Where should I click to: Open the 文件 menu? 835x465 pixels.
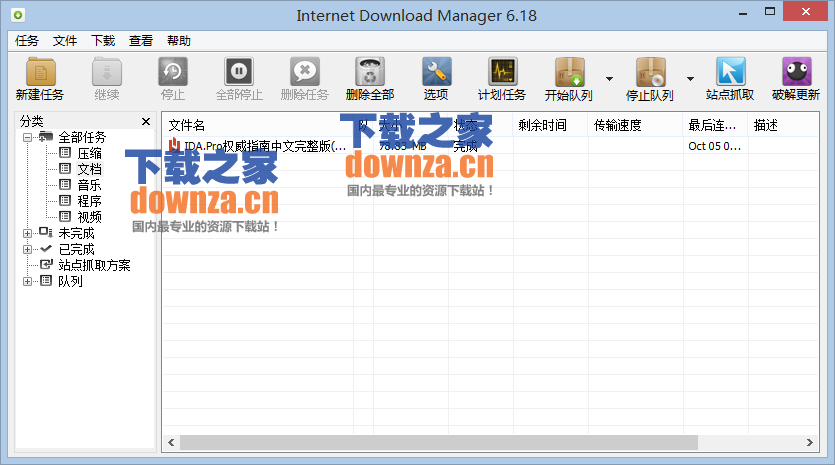(65, 41)
